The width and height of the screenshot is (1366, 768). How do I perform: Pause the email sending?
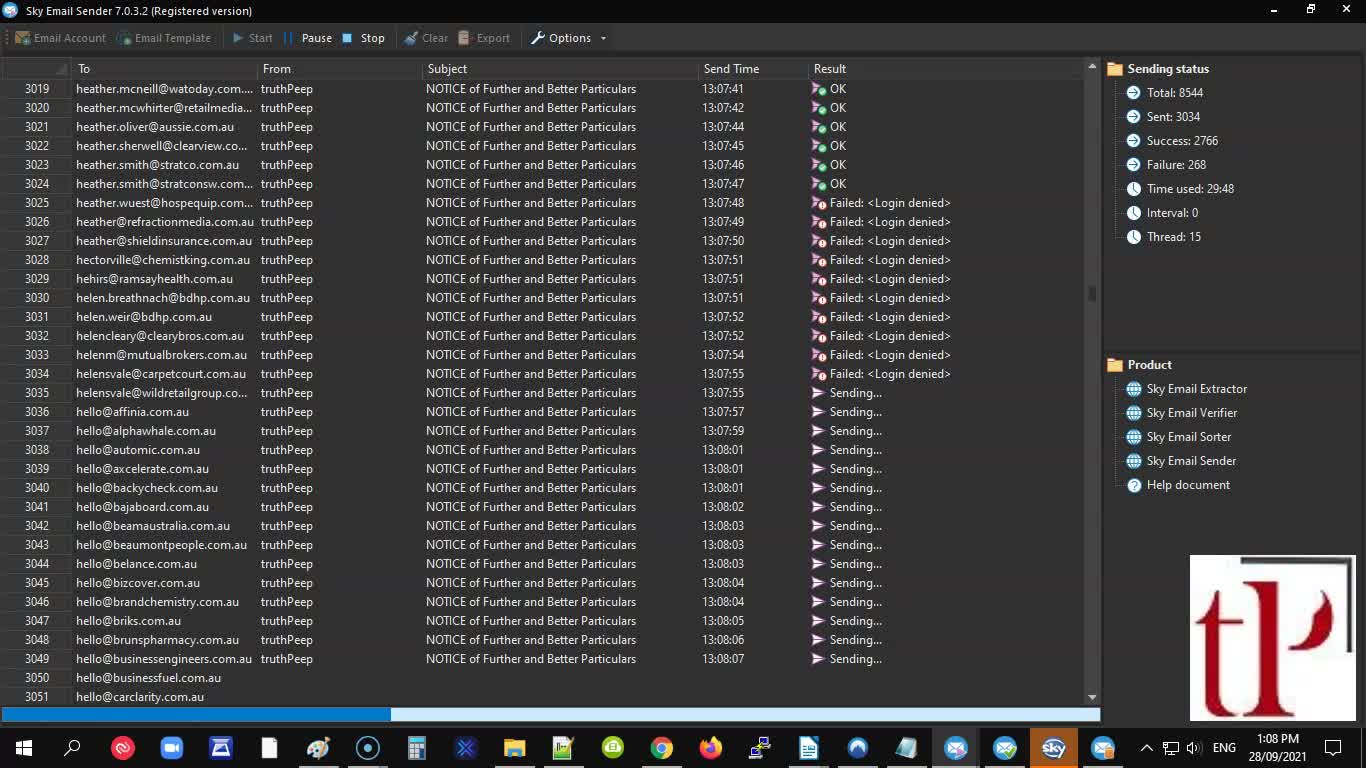point(308,38)
